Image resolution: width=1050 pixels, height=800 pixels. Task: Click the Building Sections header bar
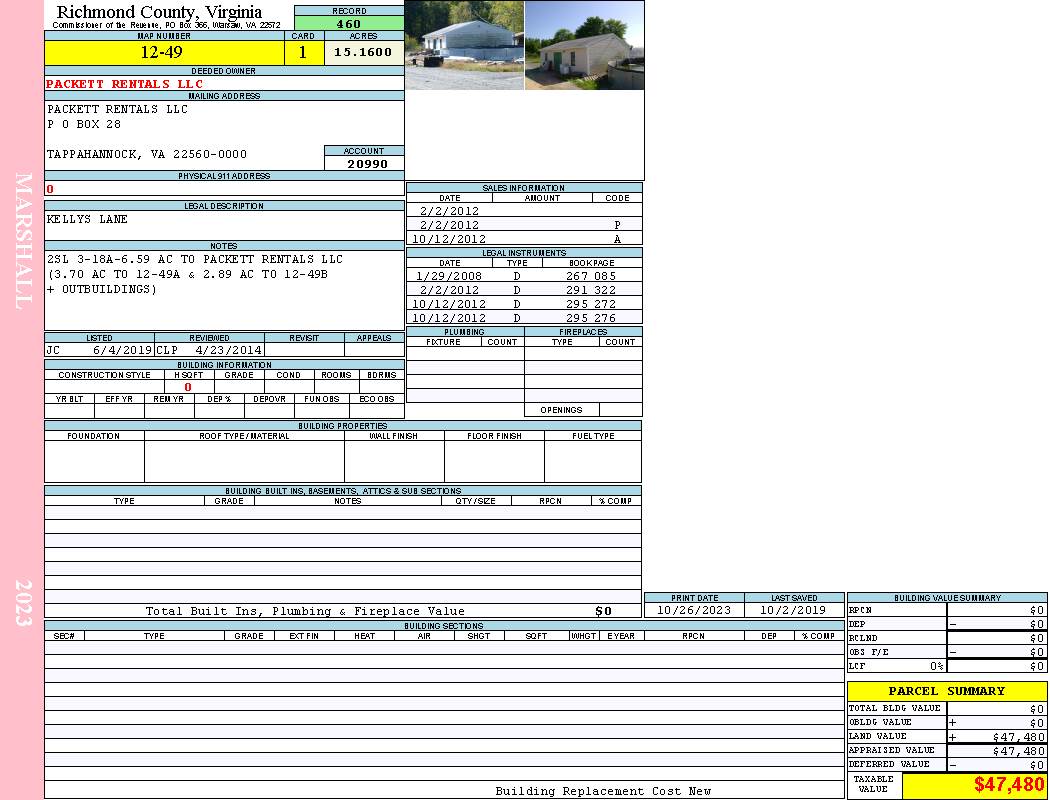(x=443, y=626)
